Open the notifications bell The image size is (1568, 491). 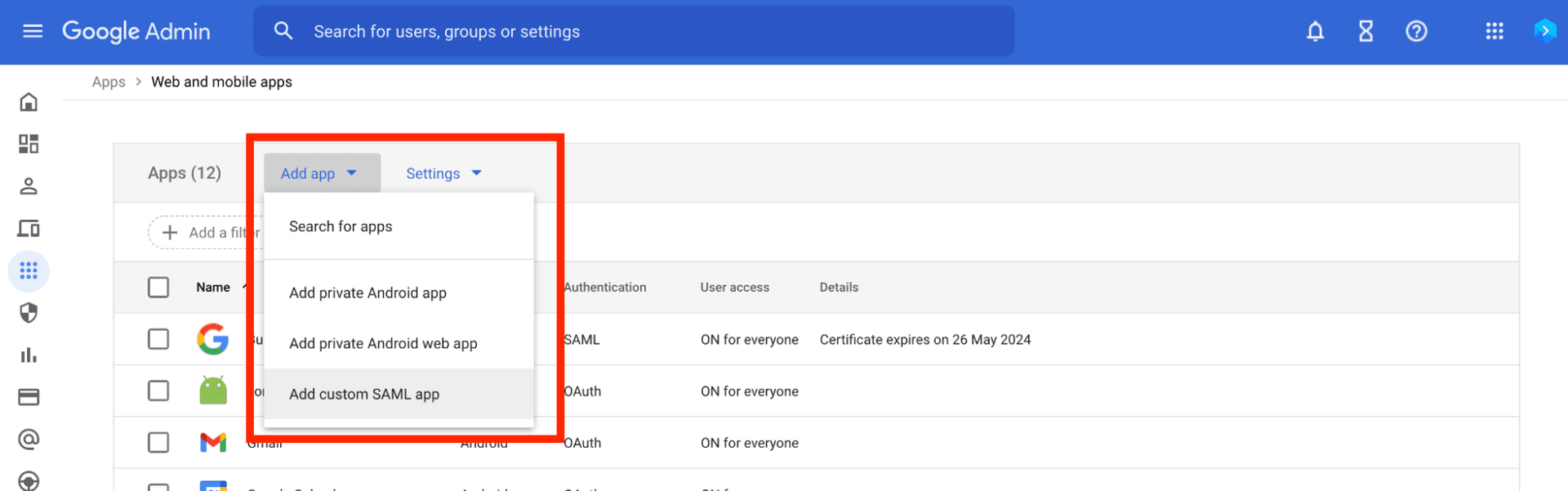pyautogui.click(x=1315, y=31)
